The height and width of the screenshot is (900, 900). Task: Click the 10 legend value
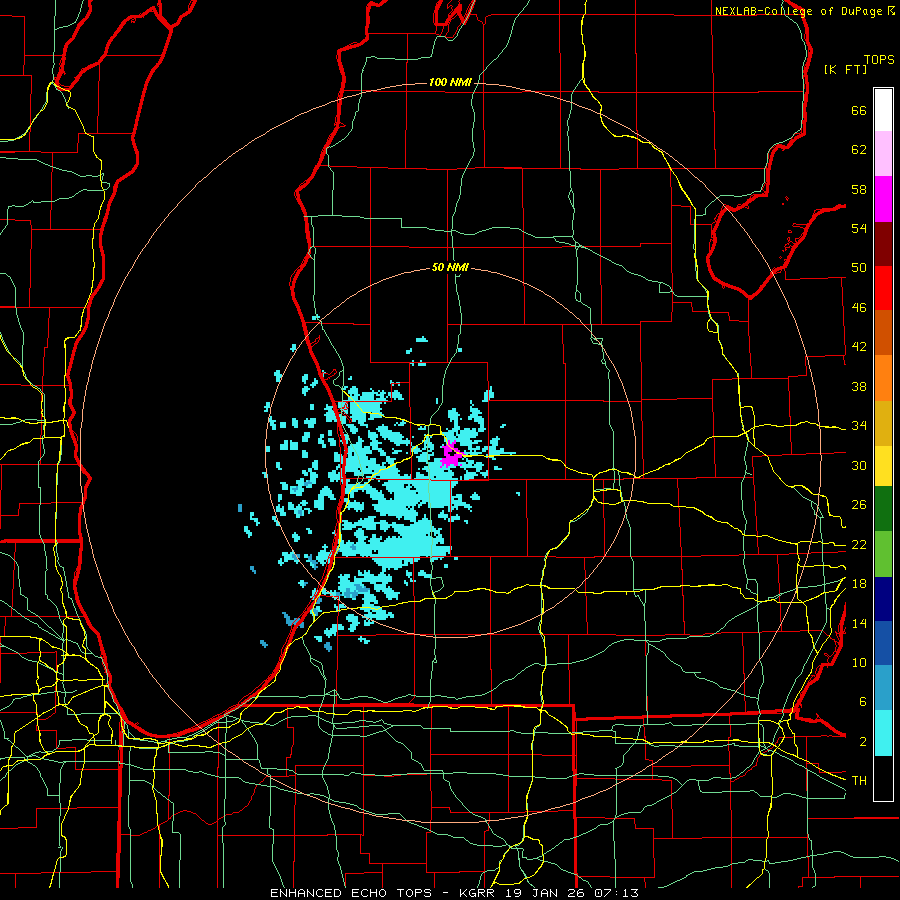point(859,663)
